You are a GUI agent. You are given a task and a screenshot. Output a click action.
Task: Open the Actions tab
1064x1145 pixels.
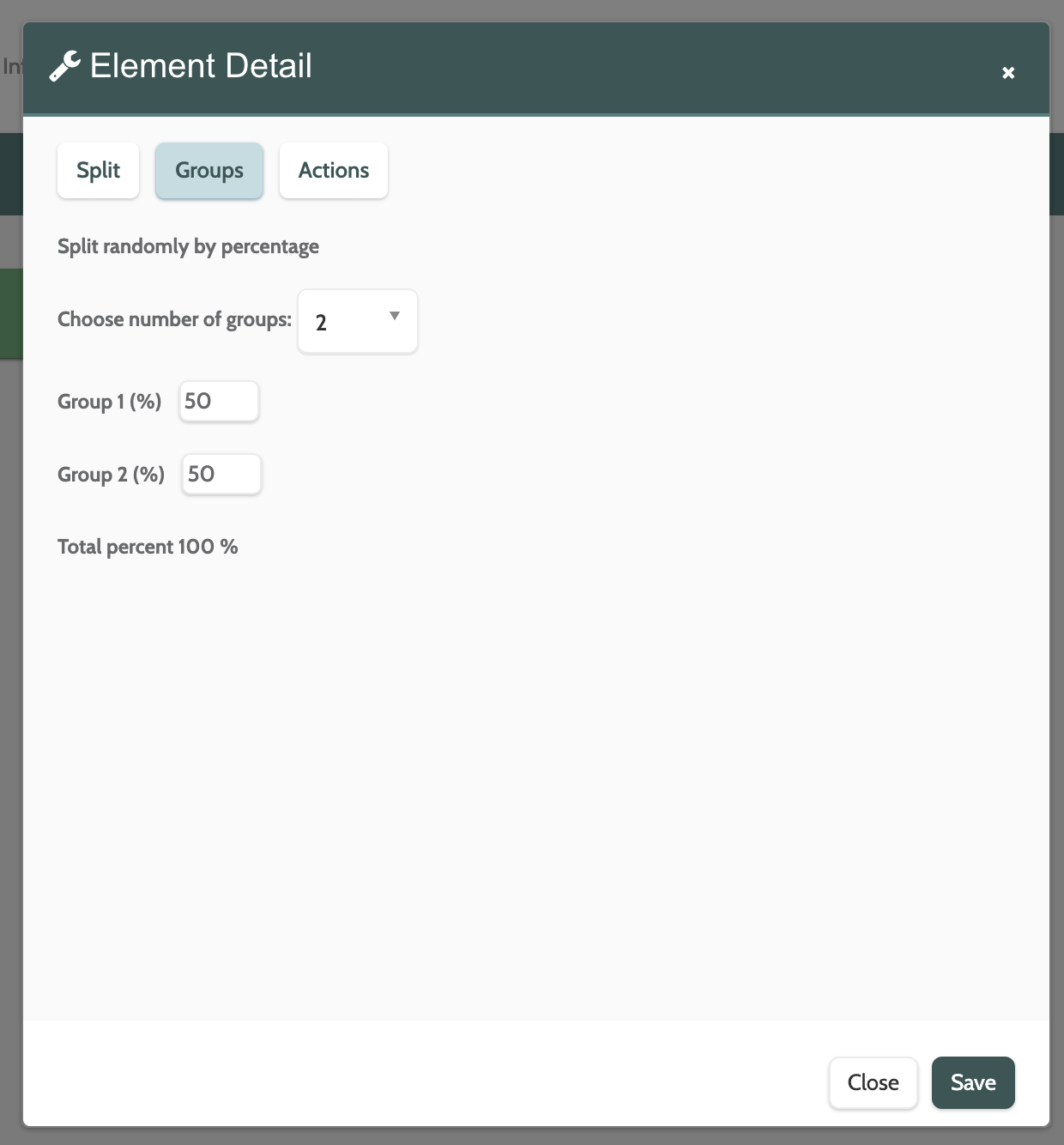[334, 171]
